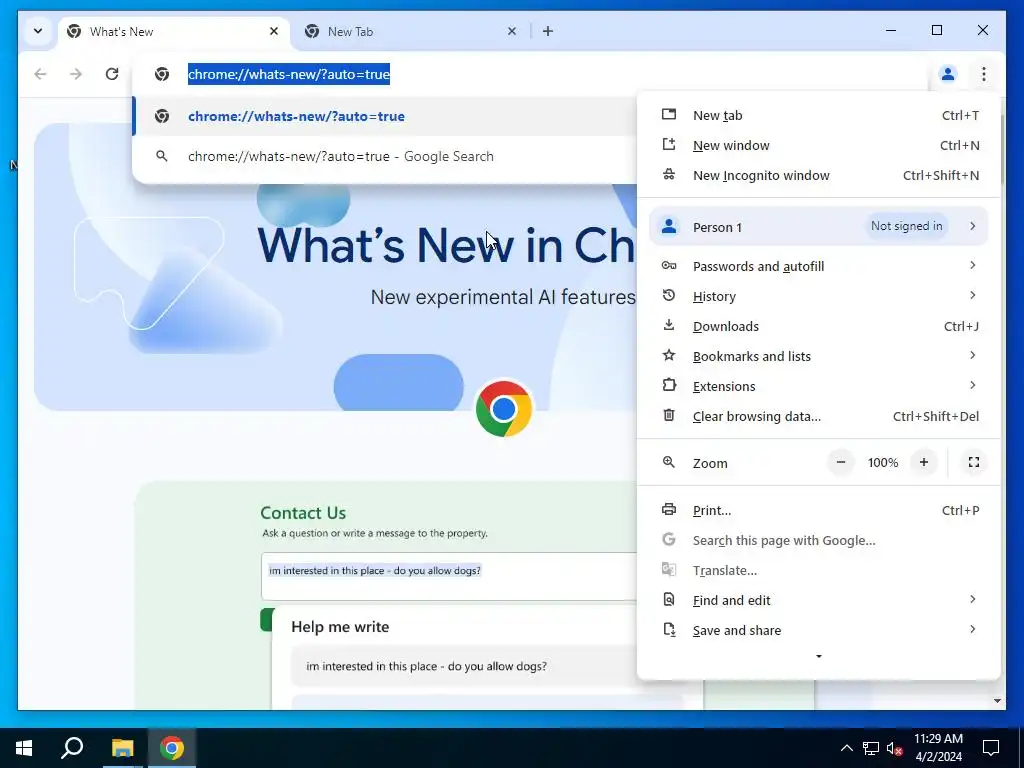Expand the History submenu
The width and height of the screenshot is (1024, 768).
pos(819,296)
